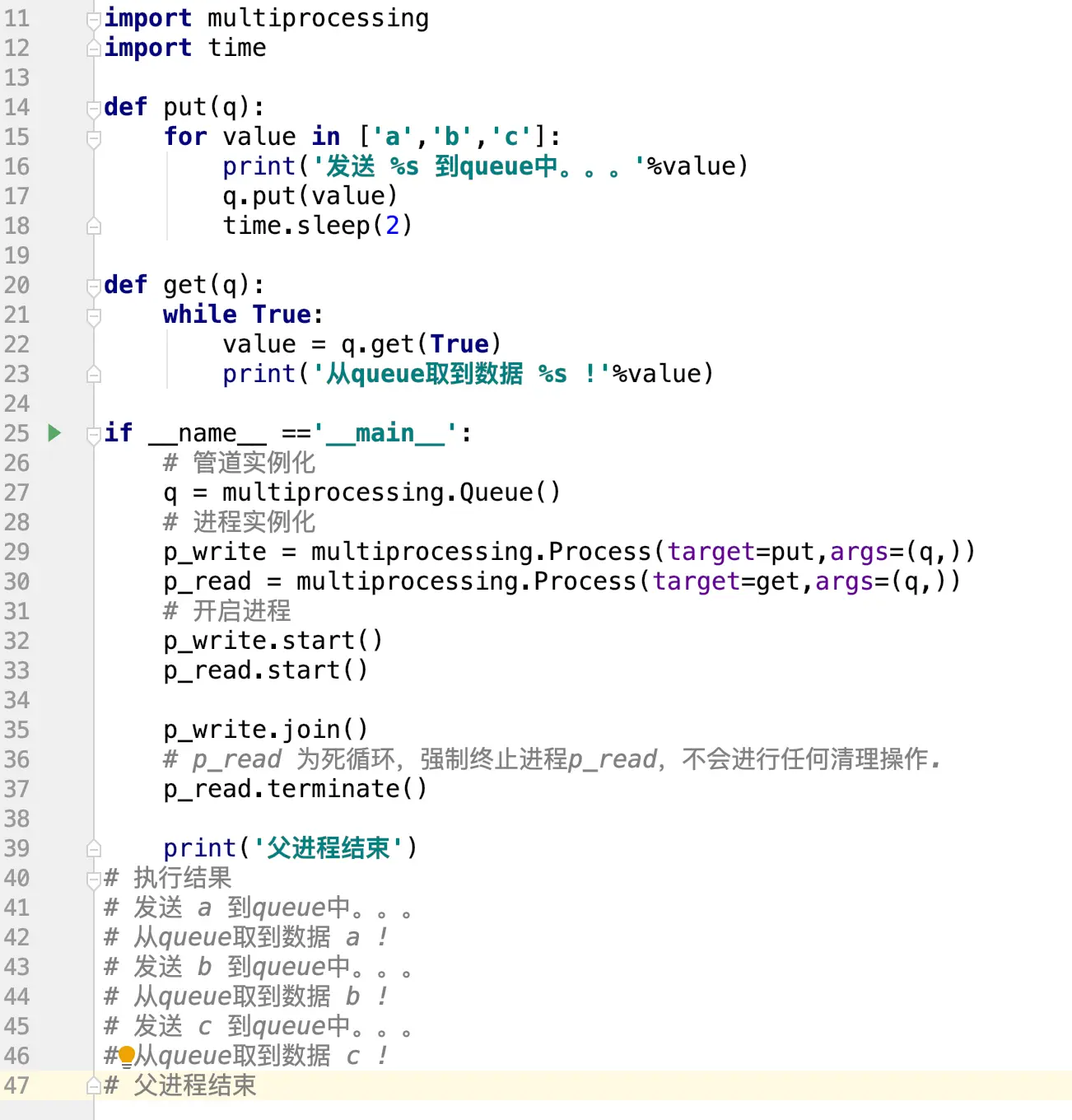
Task: Click the q.put(value) statement
Action: (310, 196)
